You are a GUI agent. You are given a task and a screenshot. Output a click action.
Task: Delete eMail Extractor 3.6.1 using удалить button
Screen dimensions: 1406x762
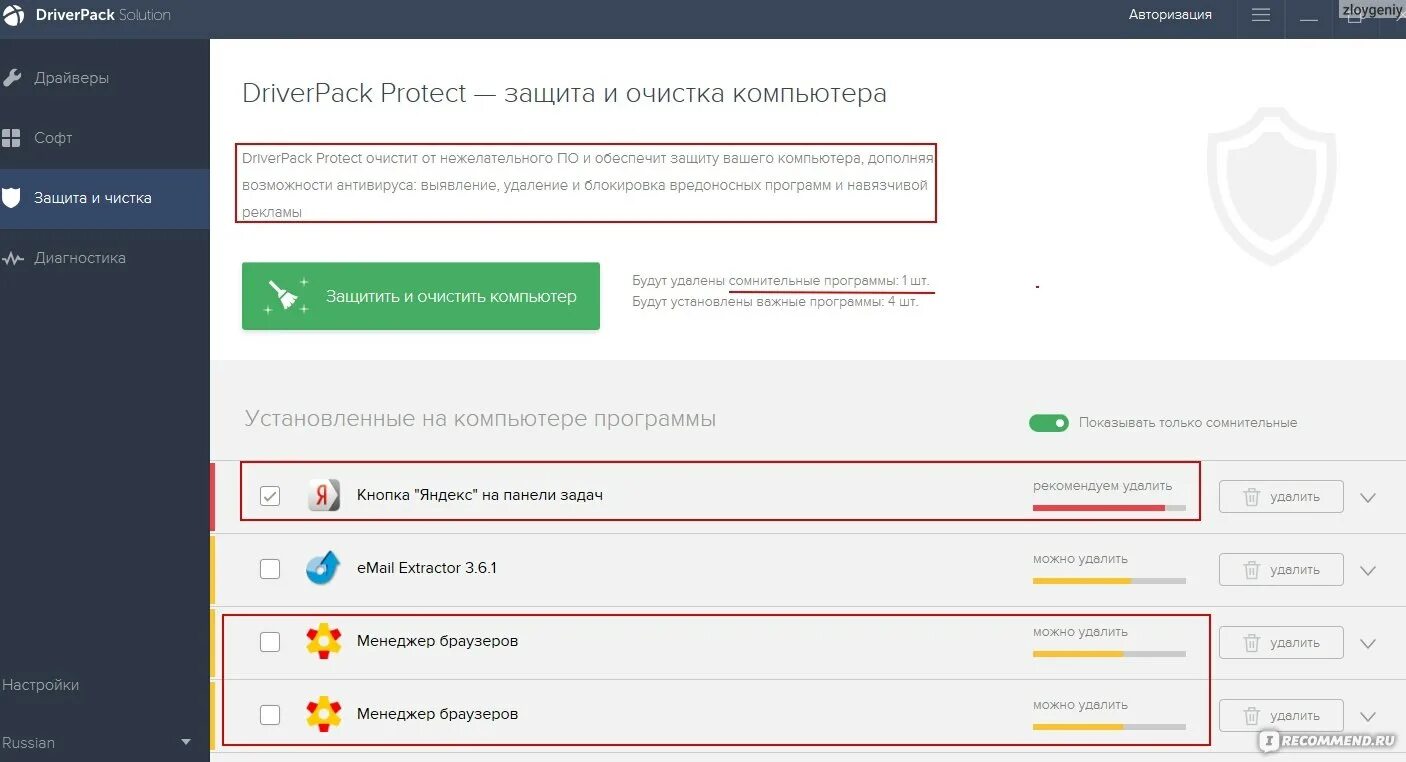pyautogui.click(x=1281, y=569)
